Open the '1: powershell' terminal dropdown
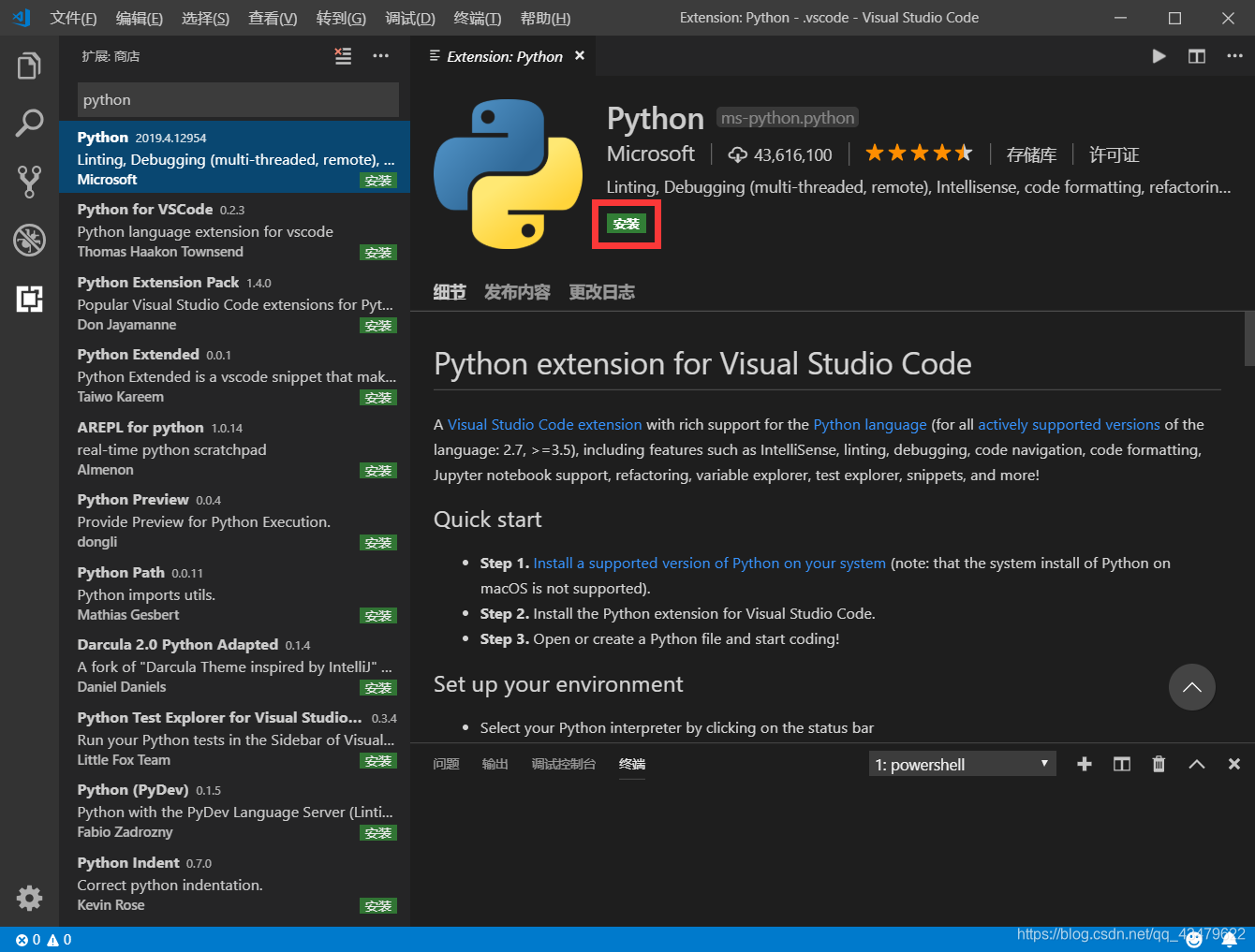This screenshot has width=1255, height=952. (x=961, y=764)
